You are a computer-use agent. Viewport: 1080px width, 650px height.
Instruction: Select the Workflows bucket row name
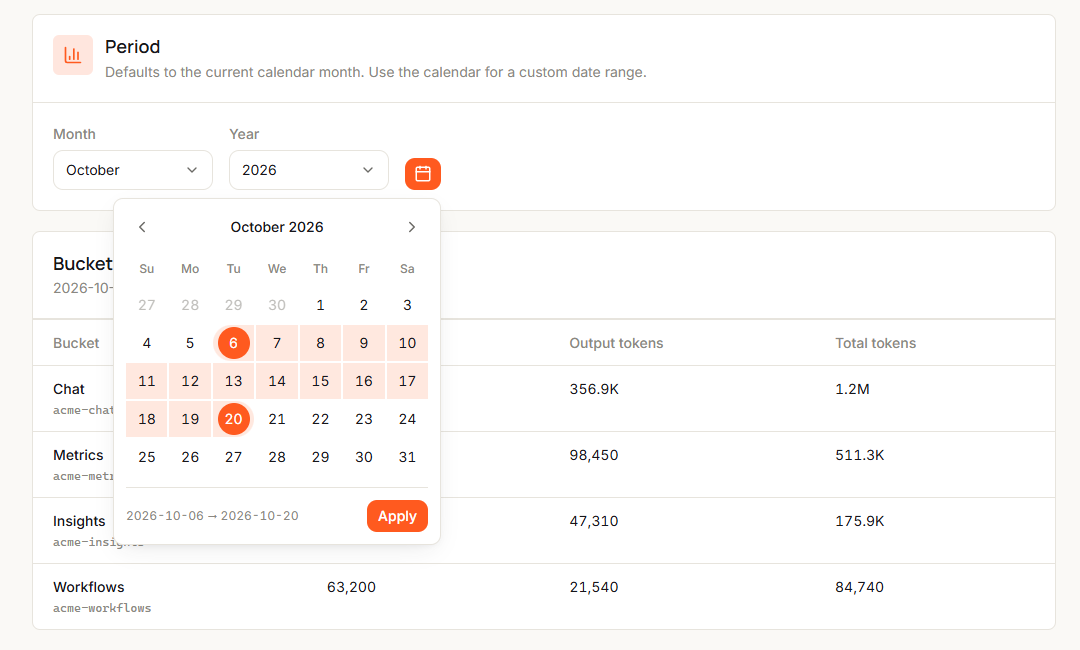pos(89,587)
